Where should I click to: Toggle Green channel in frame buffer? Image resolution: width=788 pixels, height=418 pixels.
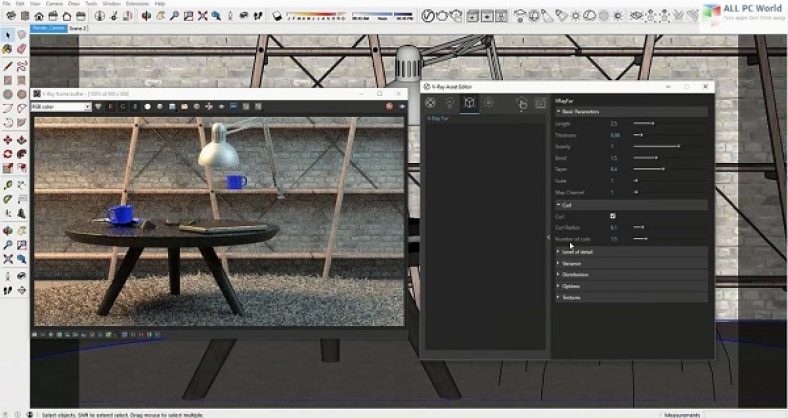click(x=123, y=107)
